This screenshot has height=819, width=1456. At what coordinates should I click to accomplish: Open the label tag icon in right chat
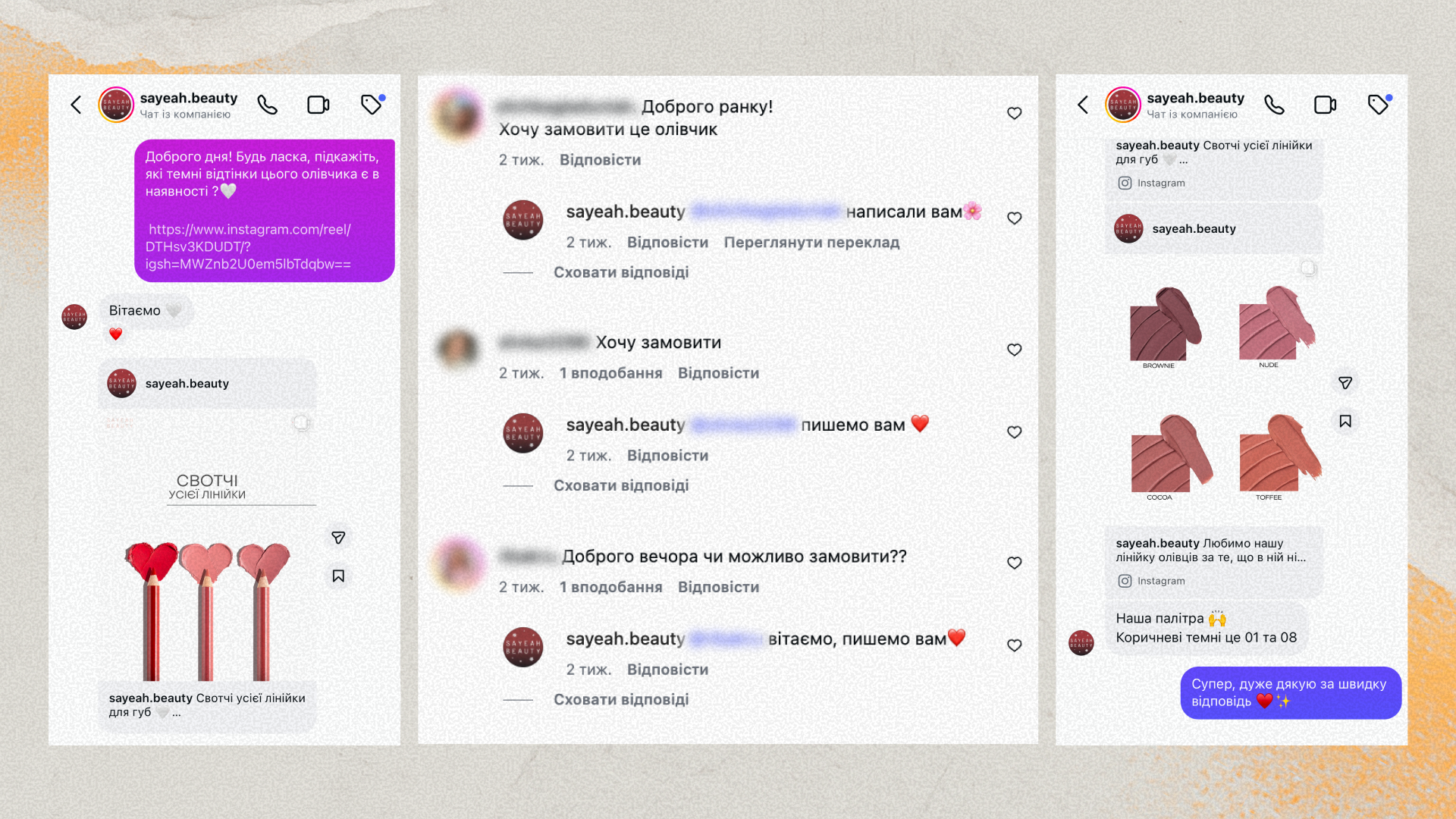(x=1379, y=104)
